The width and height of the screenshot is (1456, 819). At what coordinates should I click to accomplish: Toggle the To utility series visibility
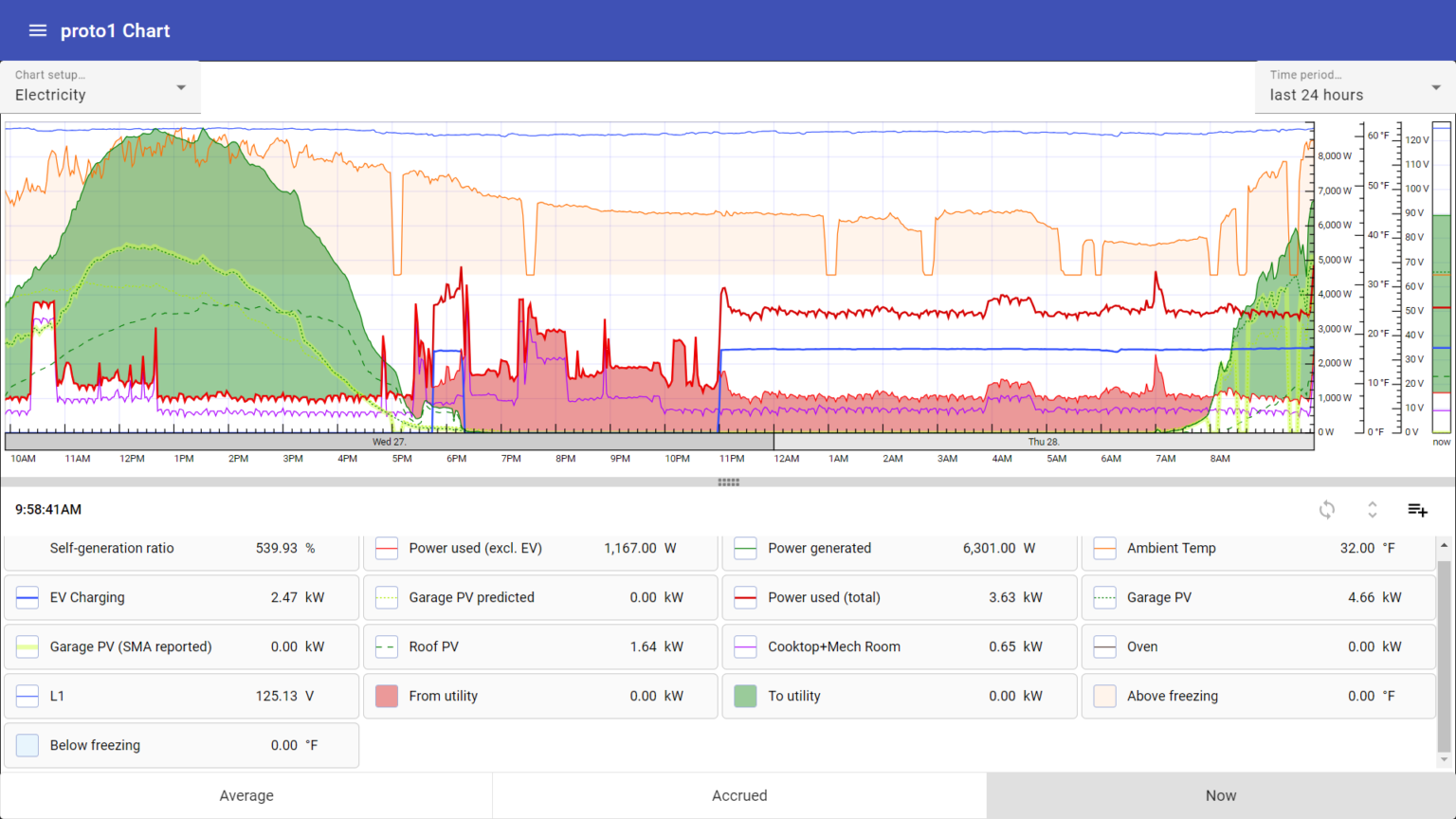point(745,696)
